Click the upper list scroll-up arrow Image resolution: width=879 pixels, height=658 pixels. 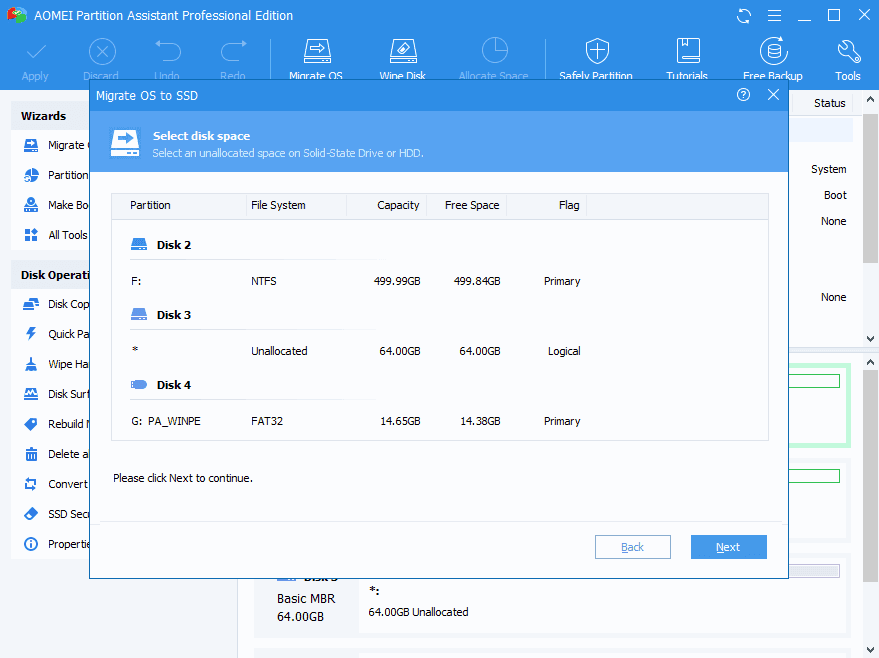(870, 99)
